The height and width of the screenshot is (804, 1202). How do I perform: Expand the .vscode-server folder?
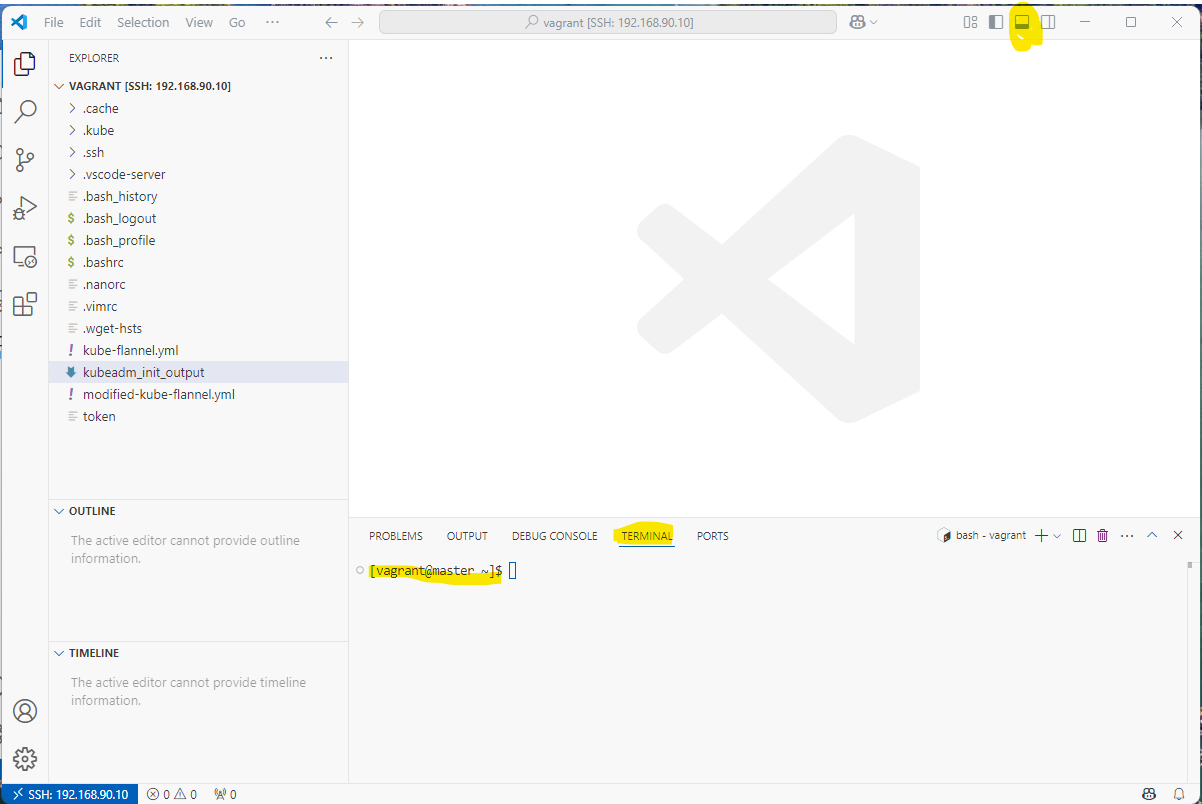coord(198,174)
